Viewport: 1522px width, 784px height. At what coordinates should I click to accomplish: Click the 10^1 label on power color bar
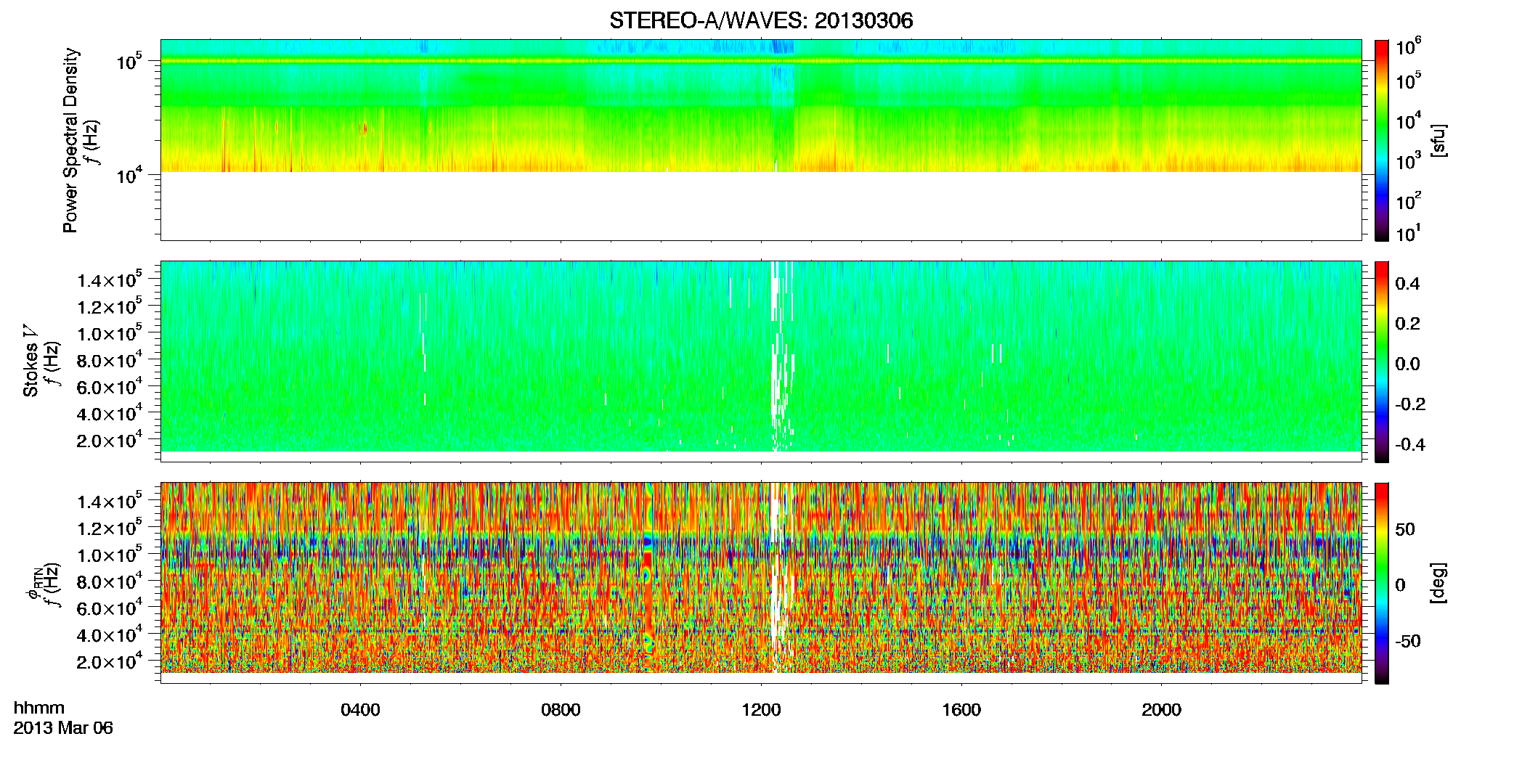(x=1408, y=234)
